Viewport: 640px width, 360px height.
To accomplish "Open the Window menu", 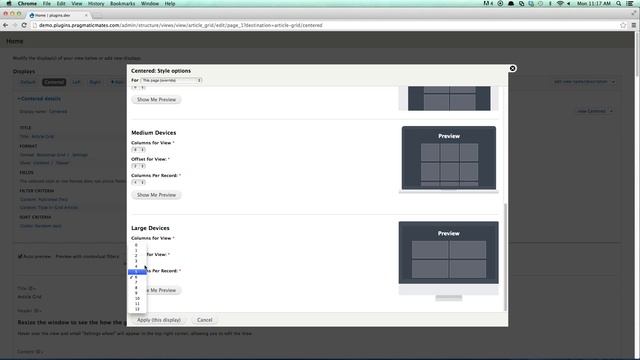I will point(150,3).
